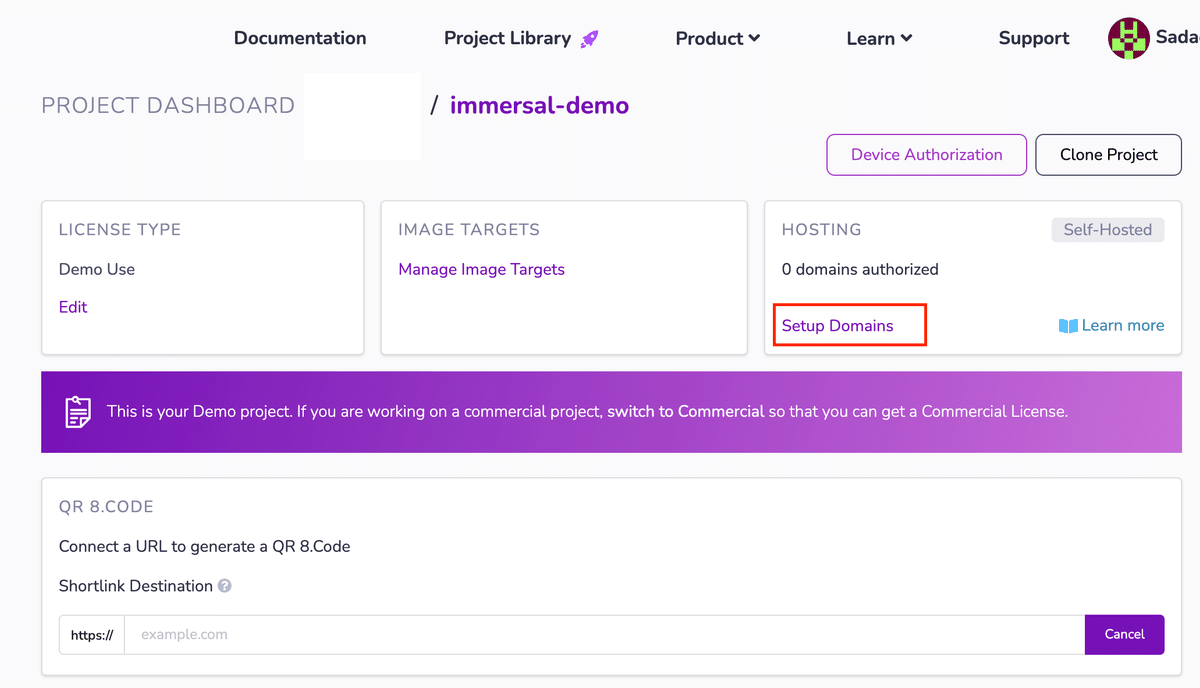Image resolution: width=1200 pixels, height=688 pixels.
Task: Open the Documentation menu item
Action: [x=300, y=39]
